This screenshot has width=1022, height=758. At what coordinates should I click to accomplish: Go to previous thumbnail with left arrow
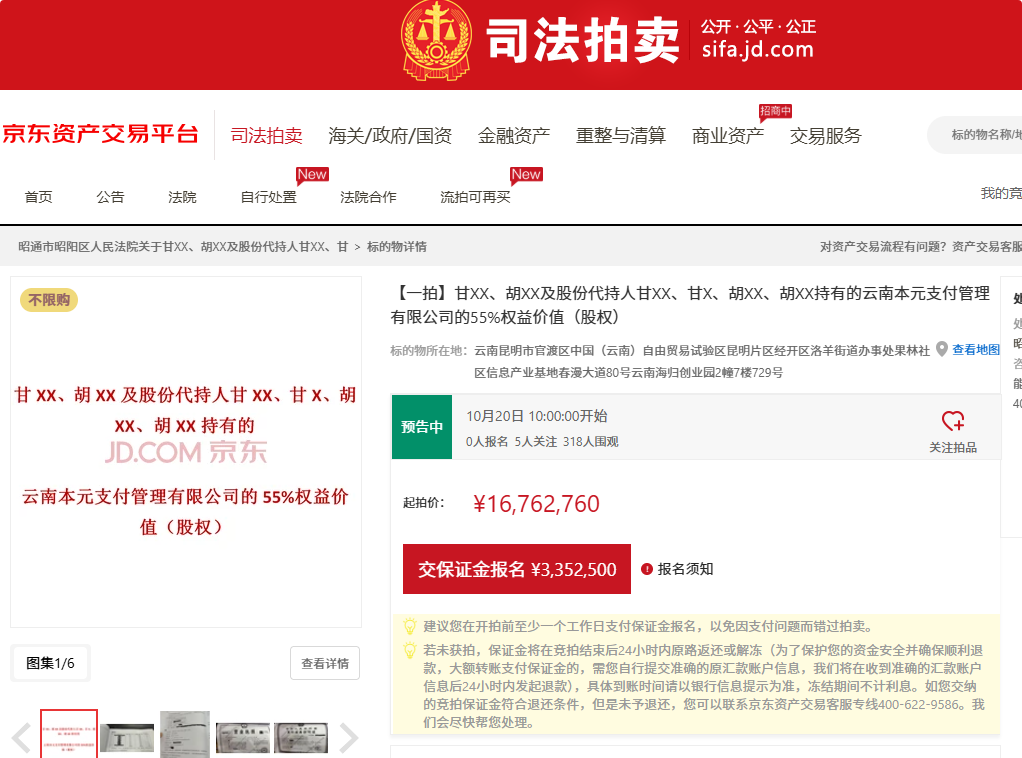coord(22,738)
